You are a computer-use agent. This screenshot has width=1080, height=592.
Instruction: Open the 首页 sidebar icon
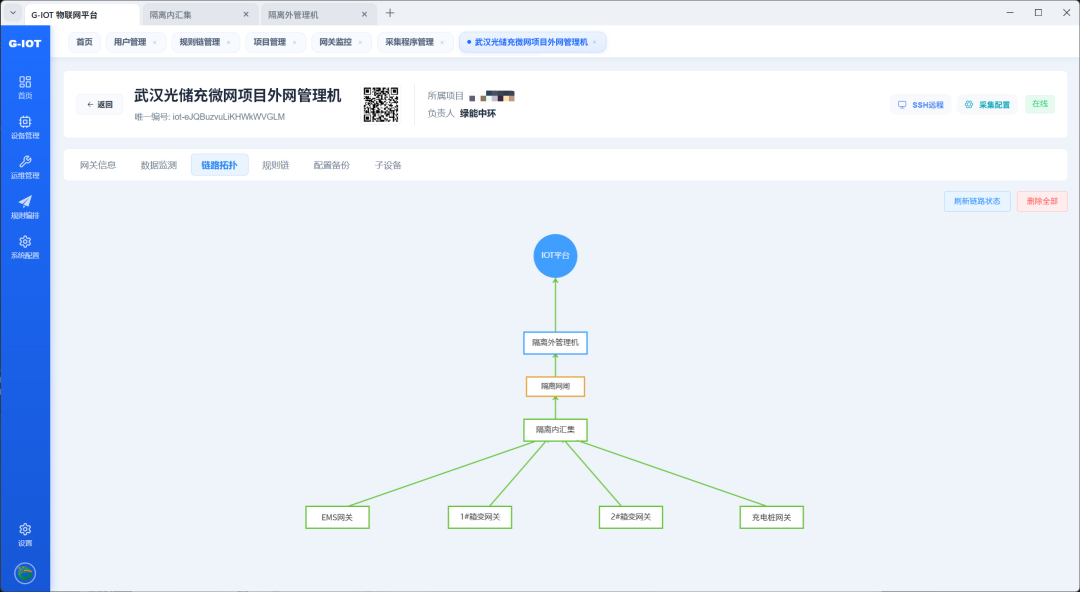click(25, 88)
